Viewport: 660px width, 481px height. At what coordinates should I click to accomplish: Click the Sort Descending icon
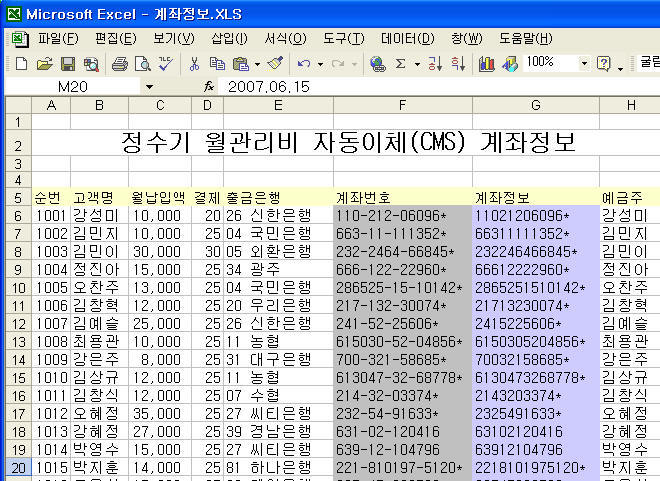tap(458, 64)
